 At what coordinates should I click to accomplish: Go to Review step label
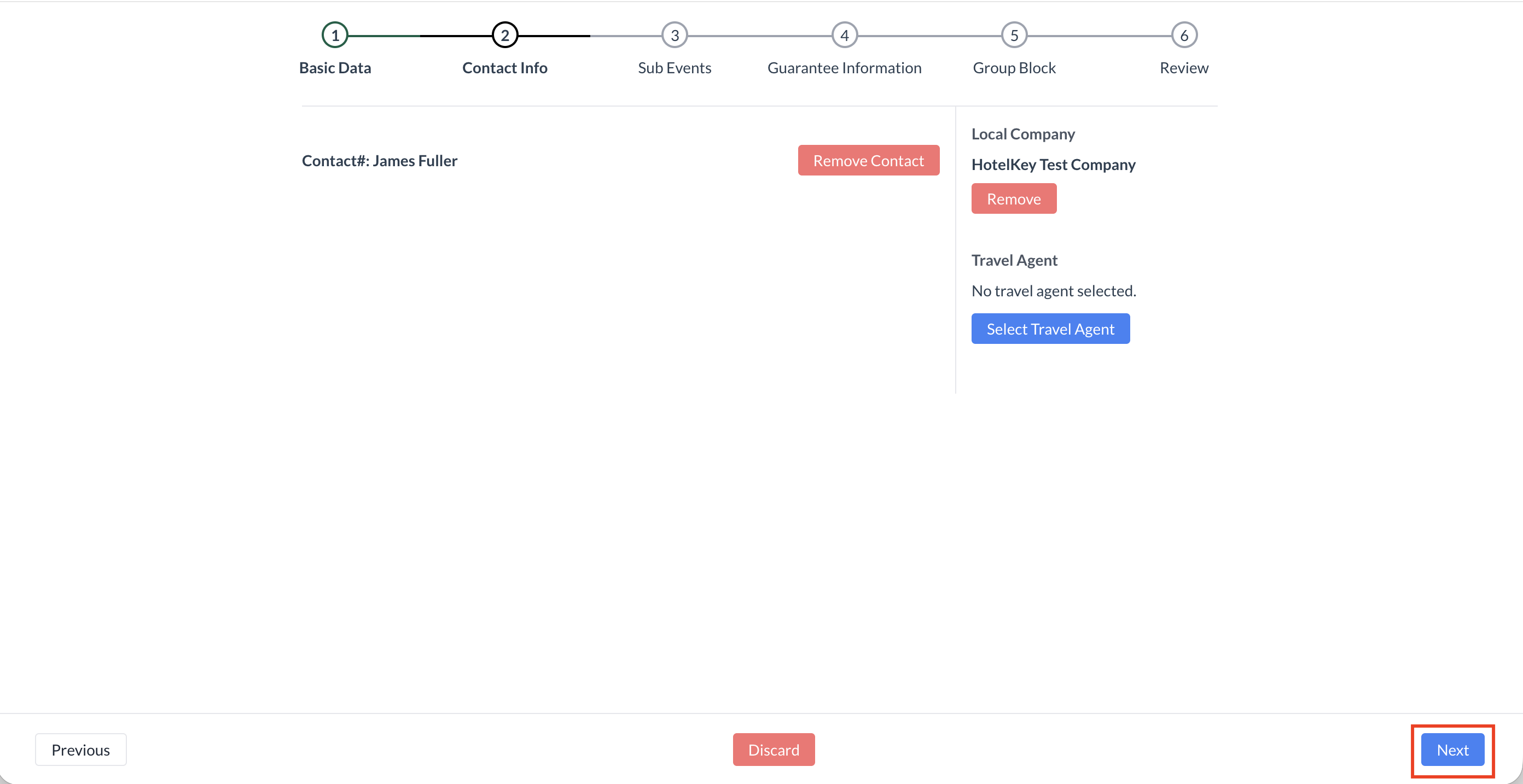(x=1184, y=68)
